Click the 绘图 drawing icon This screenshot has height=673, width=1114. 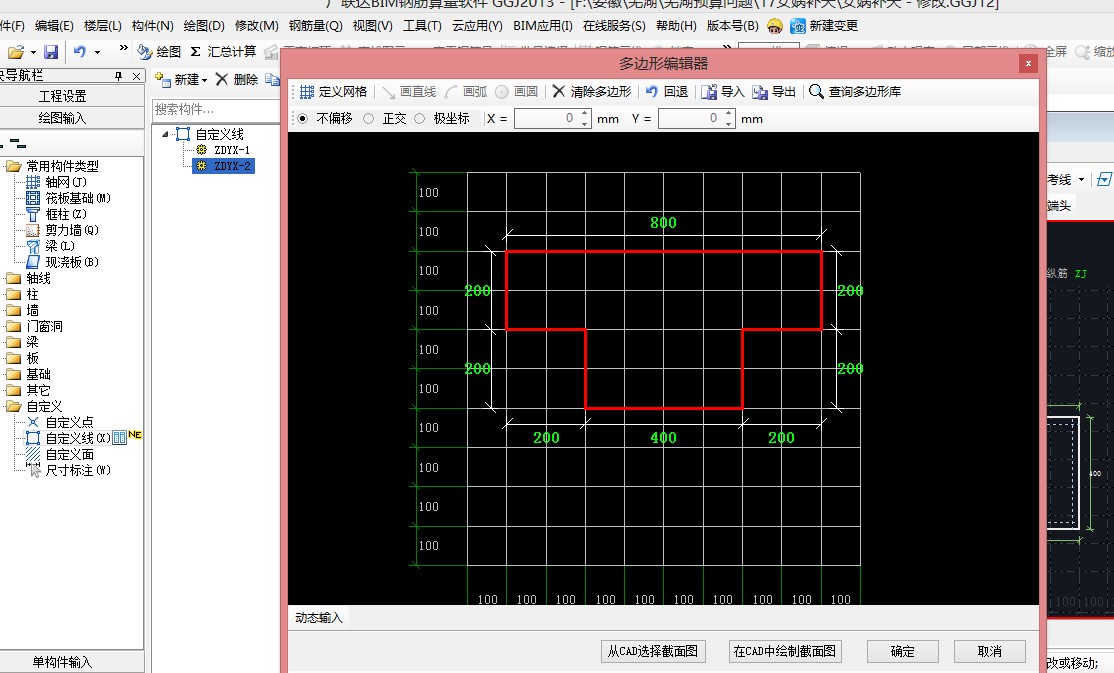(x=145, y=52)
